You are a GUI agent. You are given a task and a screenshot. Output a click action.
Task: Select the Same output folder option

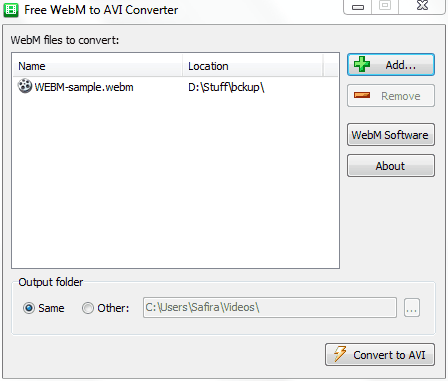[29, 308]
